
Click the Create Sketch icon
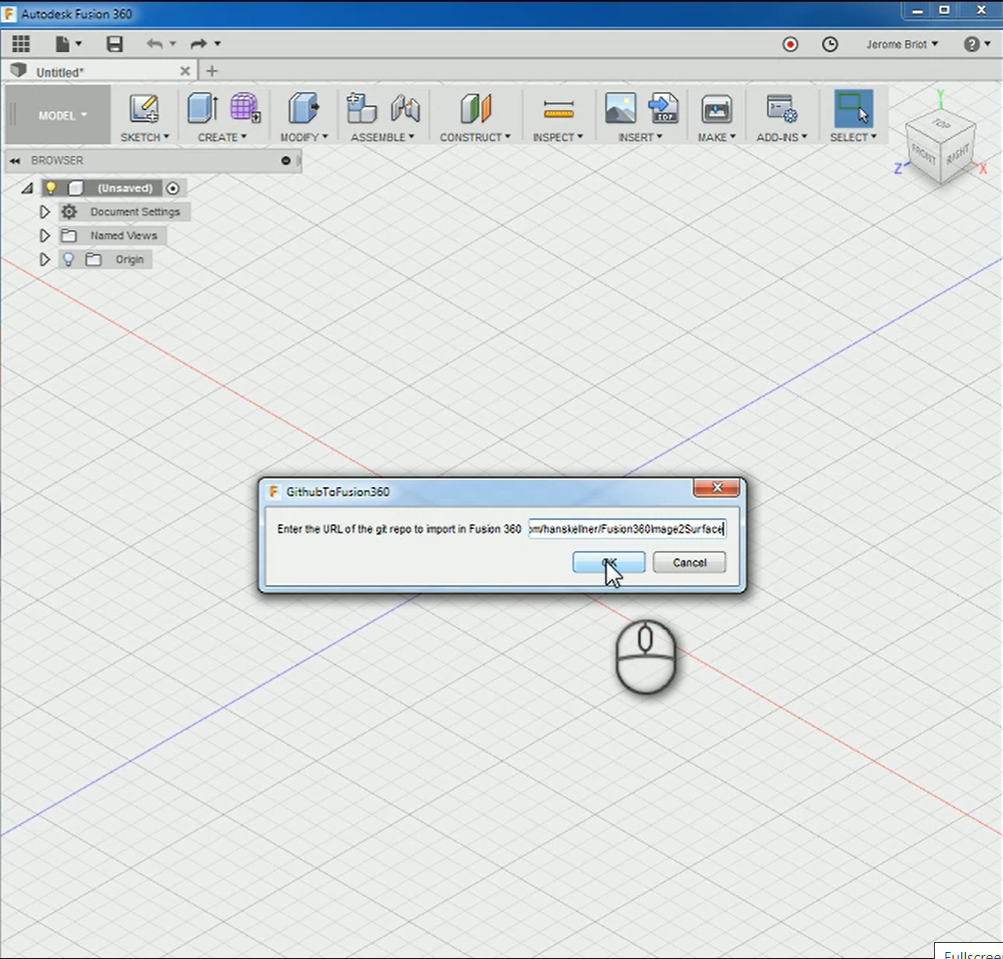[144, 109]
